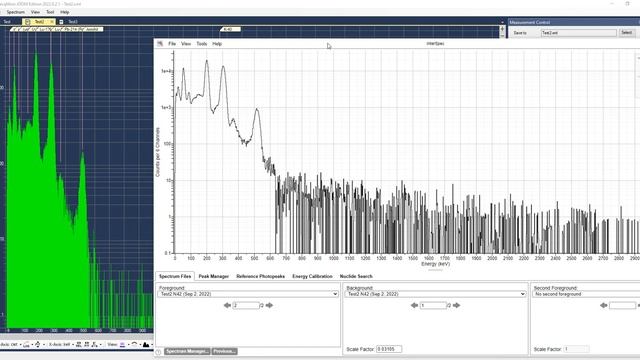The height and width of the screenshot is (360, 640).
Task: Collapse the spectrum tab strip arrow
Action: tap(502, 22)
